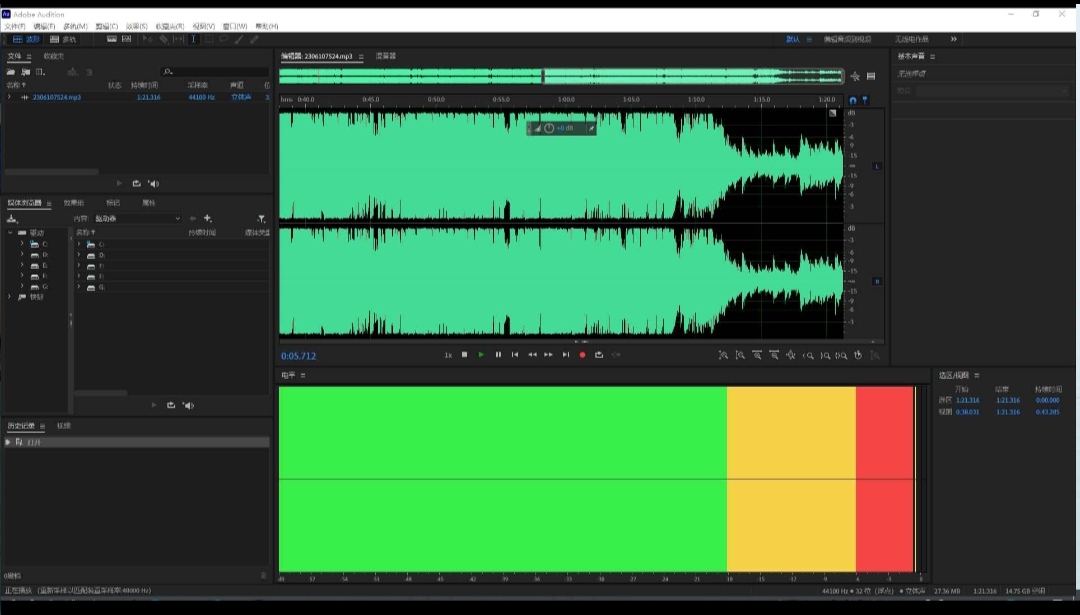Screen dimensions: 1080x615
Task: Switch to Multitrack view mode (多轨)
Action: coord(63,39)
